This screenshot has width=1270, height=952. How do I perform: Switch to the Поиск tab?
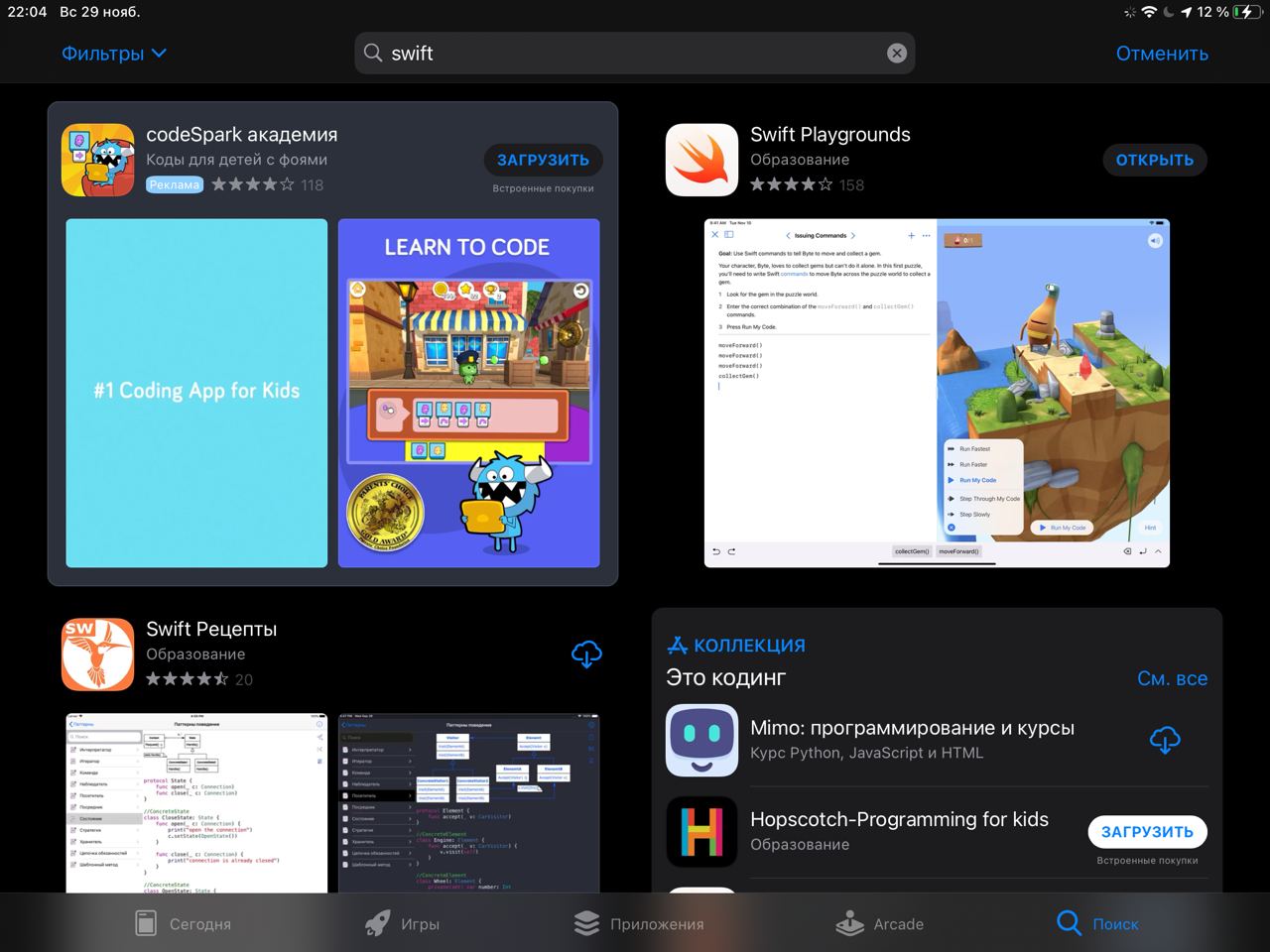[1096, 923]
